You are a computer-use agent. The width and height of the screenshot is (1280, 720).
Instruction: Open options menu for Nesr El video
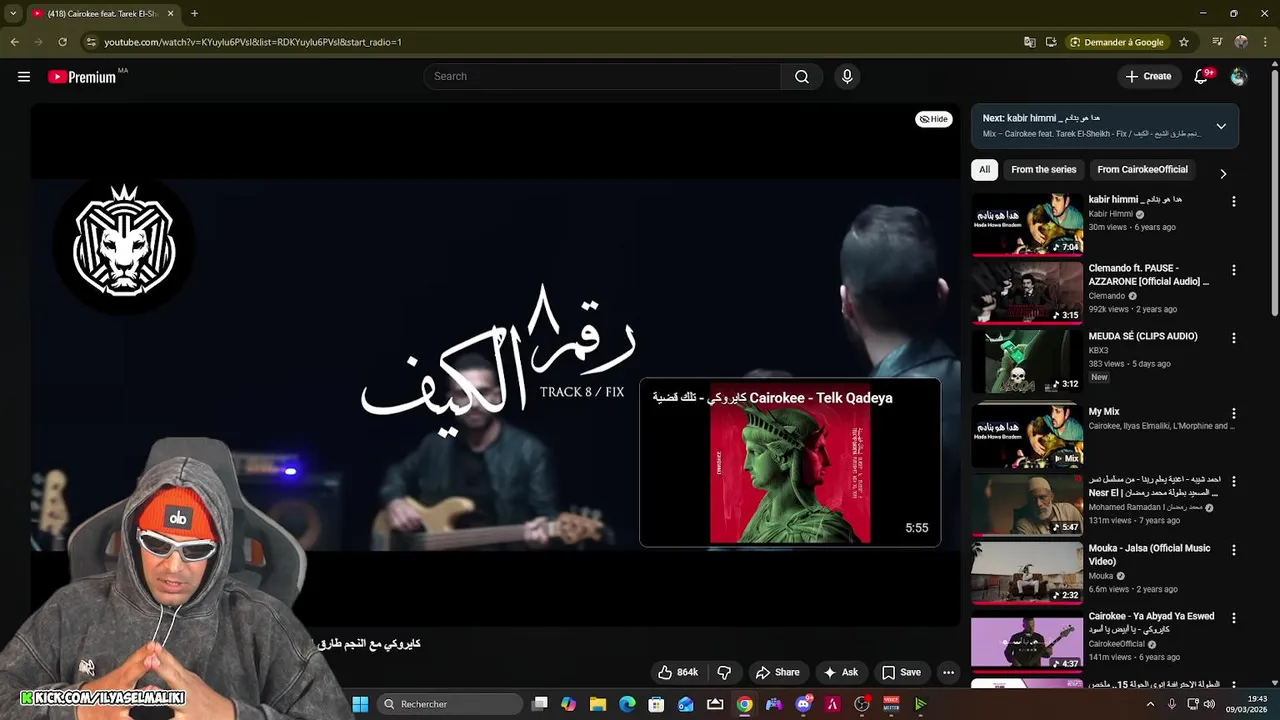(x=1233, y=481)
